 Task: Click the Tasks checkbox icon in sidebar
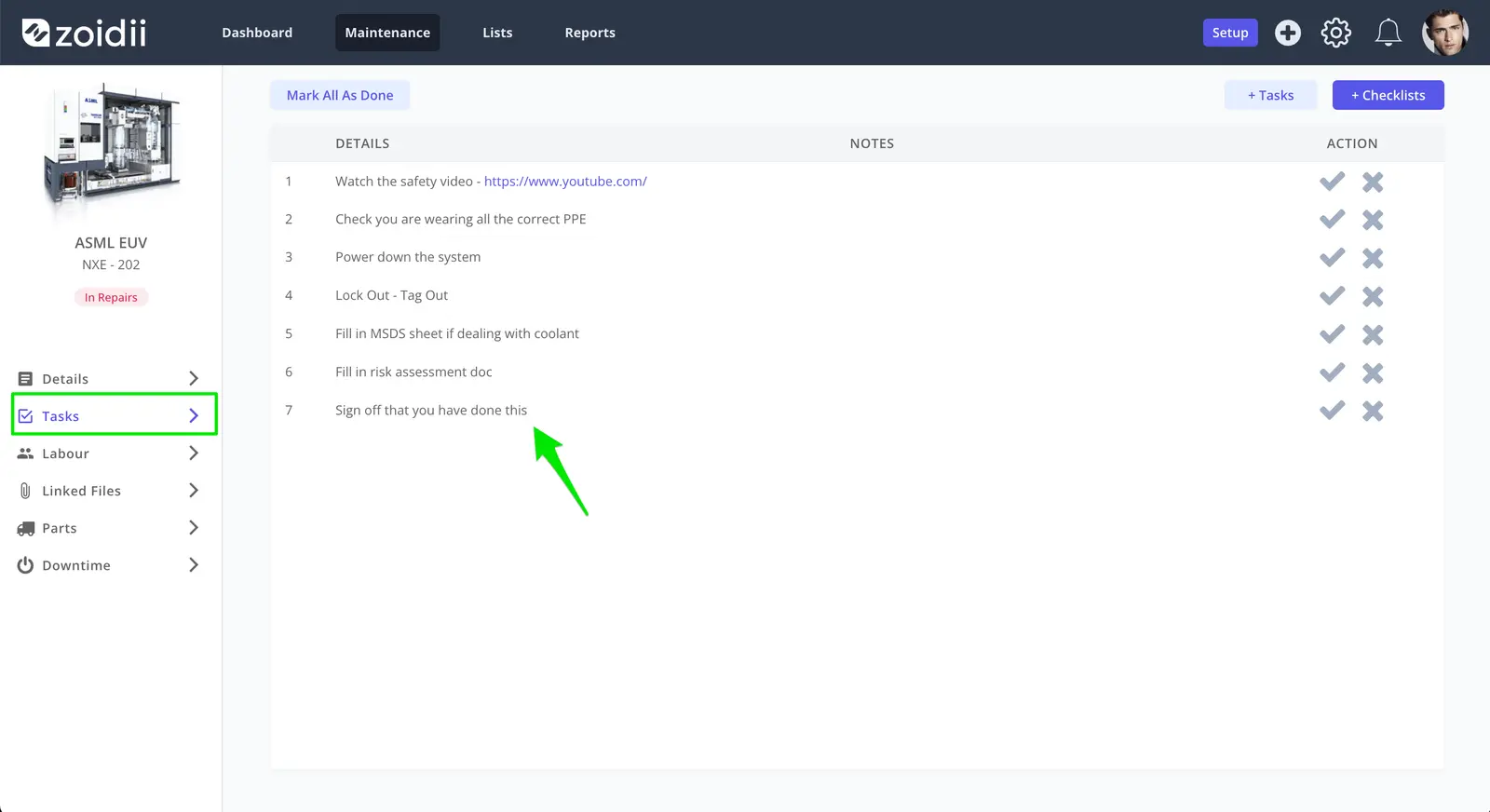(25, 416)
